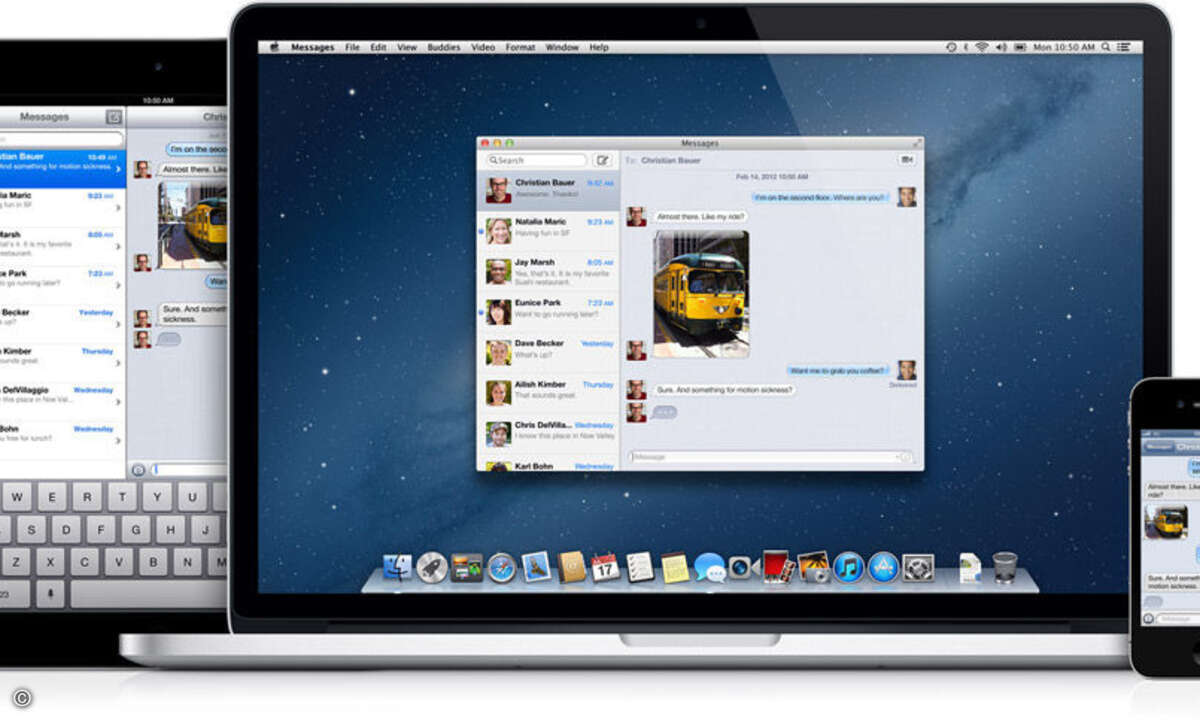Select Jay Marsh conversation on Mac
Screen dimensions: 1200x720
pyautogui.click(x=548, y=271)
